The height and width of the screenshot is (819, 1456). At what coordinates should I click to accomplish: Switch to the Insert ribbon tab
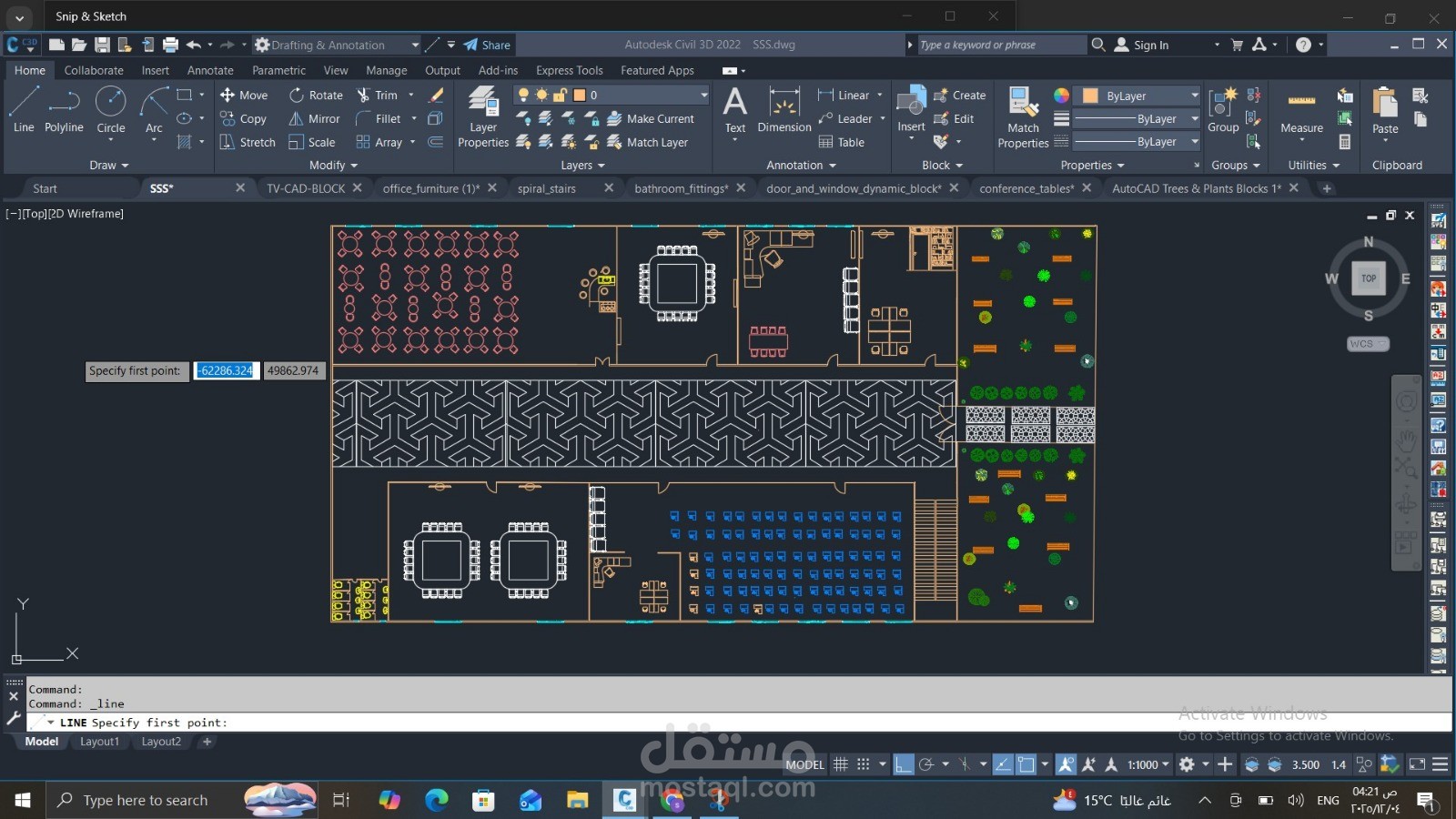(155, 70)
